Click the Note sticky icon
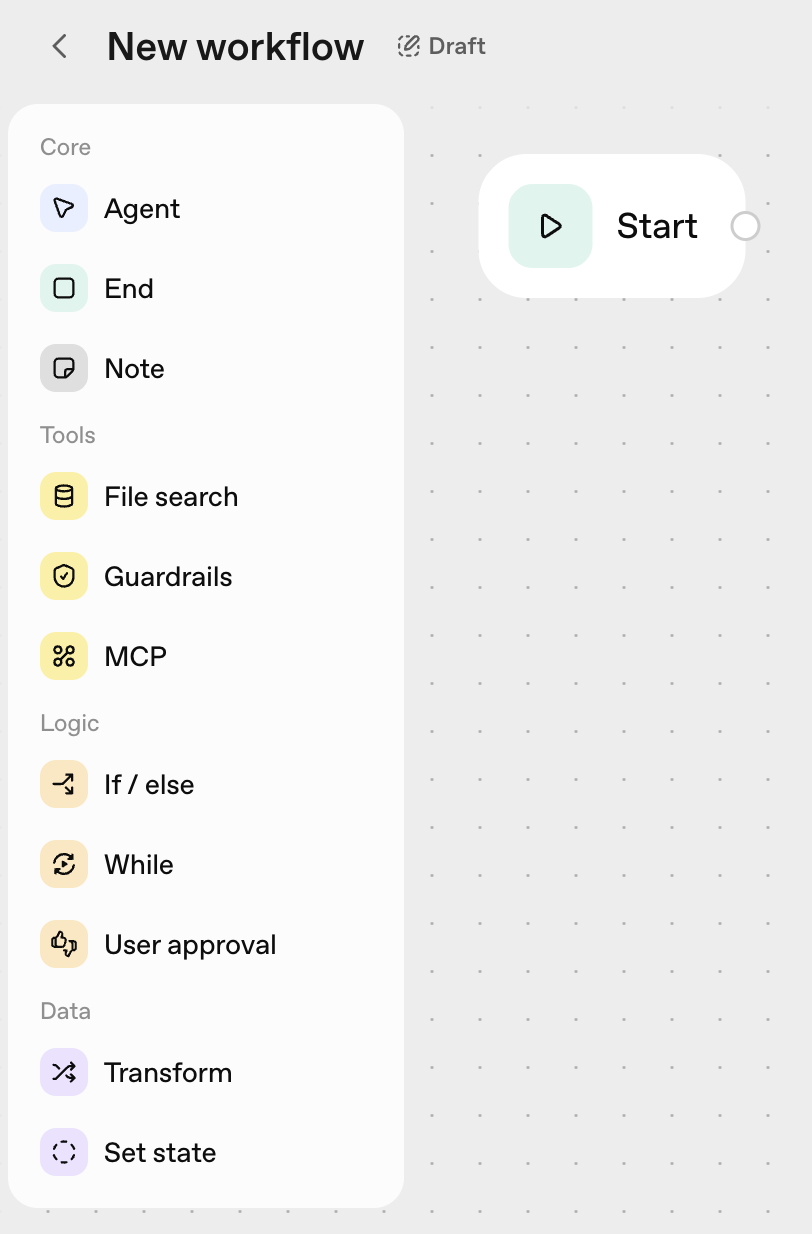Image resolution: width=812 pixels, height=1234 pixels. (x=64, y=368)
